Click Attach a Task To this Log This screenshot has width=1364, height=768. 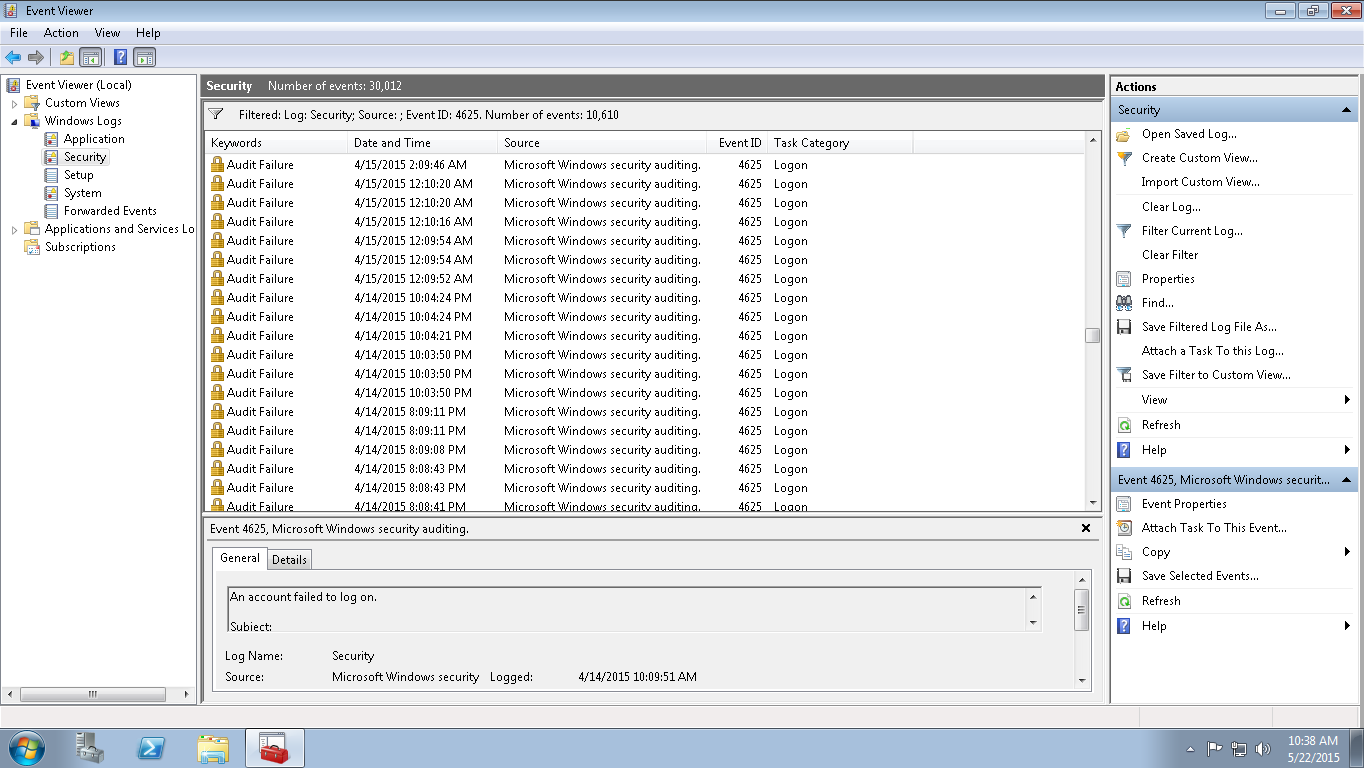coord(1212,351)
